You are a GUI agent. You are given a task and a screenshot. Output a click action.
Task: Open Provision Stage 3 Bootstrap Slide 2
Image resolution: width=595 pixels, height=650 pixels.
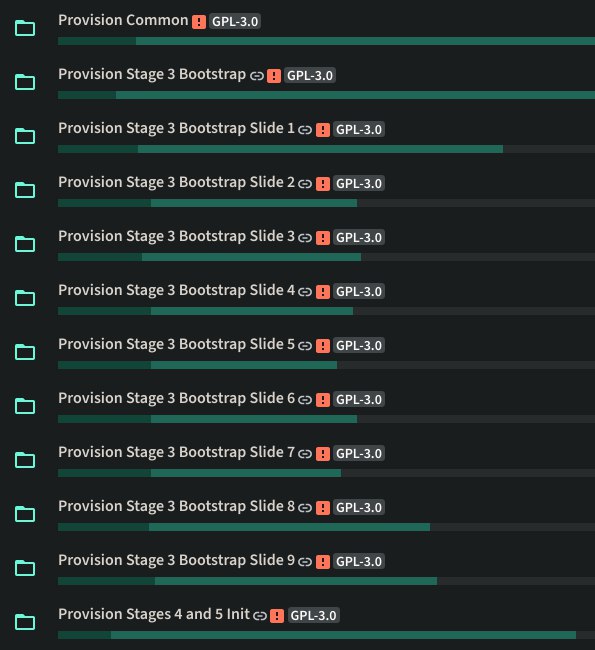176,182
